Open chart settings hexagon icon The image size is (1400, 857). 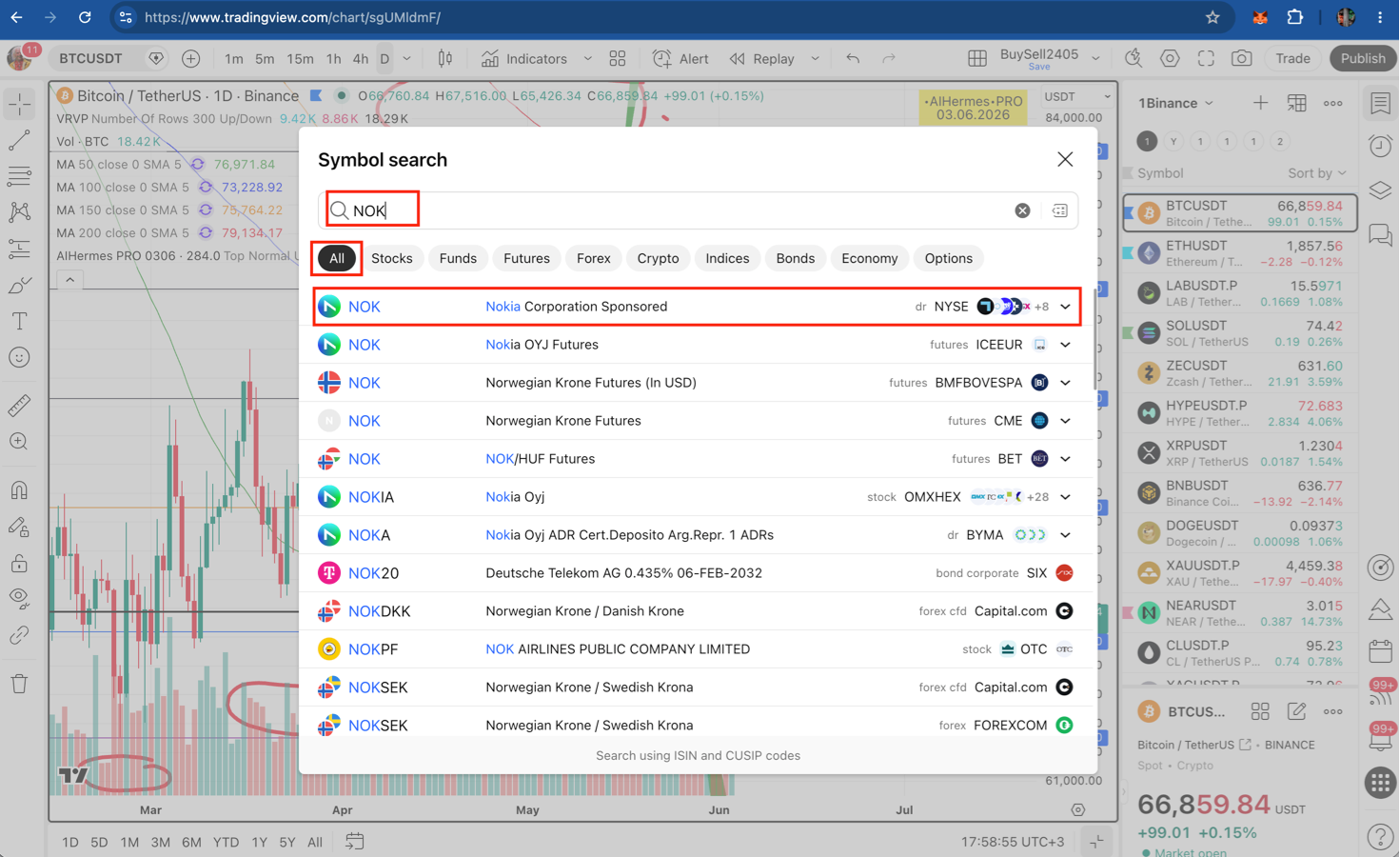pyautogui.click(x=1170, y=59)
